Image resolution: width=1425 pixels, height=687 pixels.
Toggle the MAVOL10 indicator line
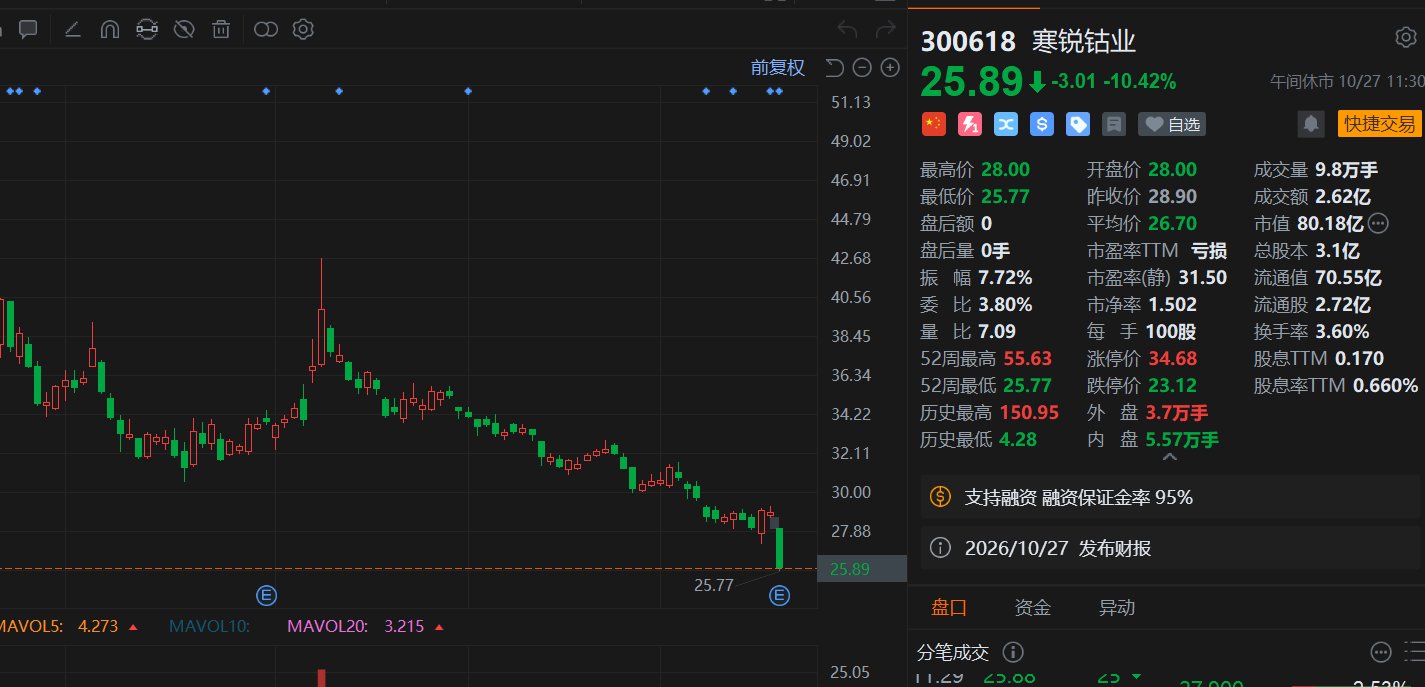click(x=210, y=627)
